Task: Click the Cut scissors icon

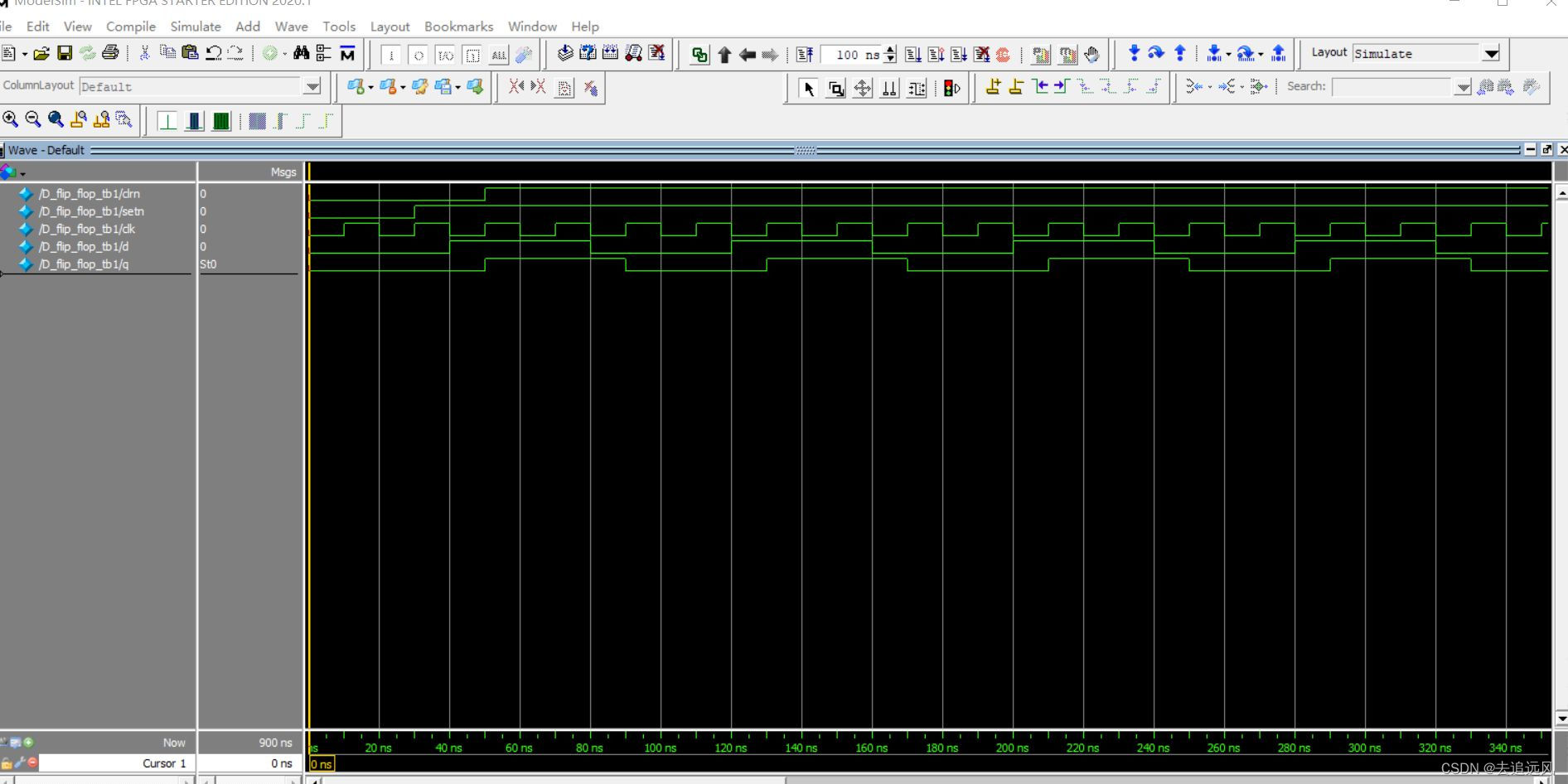Action: pyautogui.click(x=144, y=54)
